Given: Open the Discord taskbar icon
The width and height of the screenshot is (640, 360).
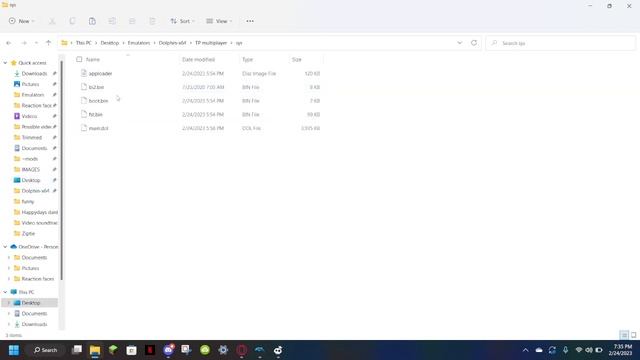Looking at the screenshot, I should point(169,350).
